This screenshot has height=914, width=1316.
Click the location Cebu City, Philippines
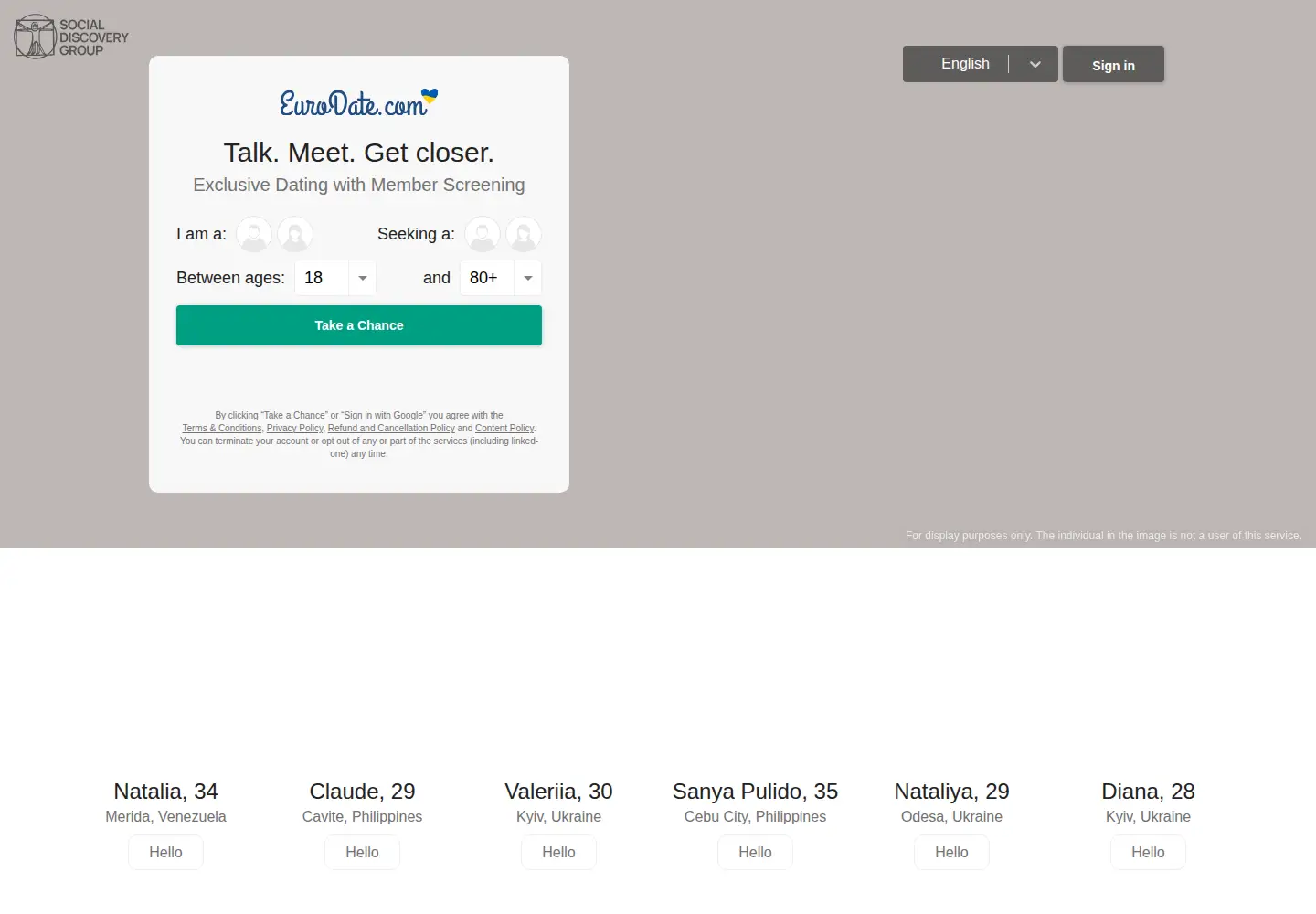point(755,816)
